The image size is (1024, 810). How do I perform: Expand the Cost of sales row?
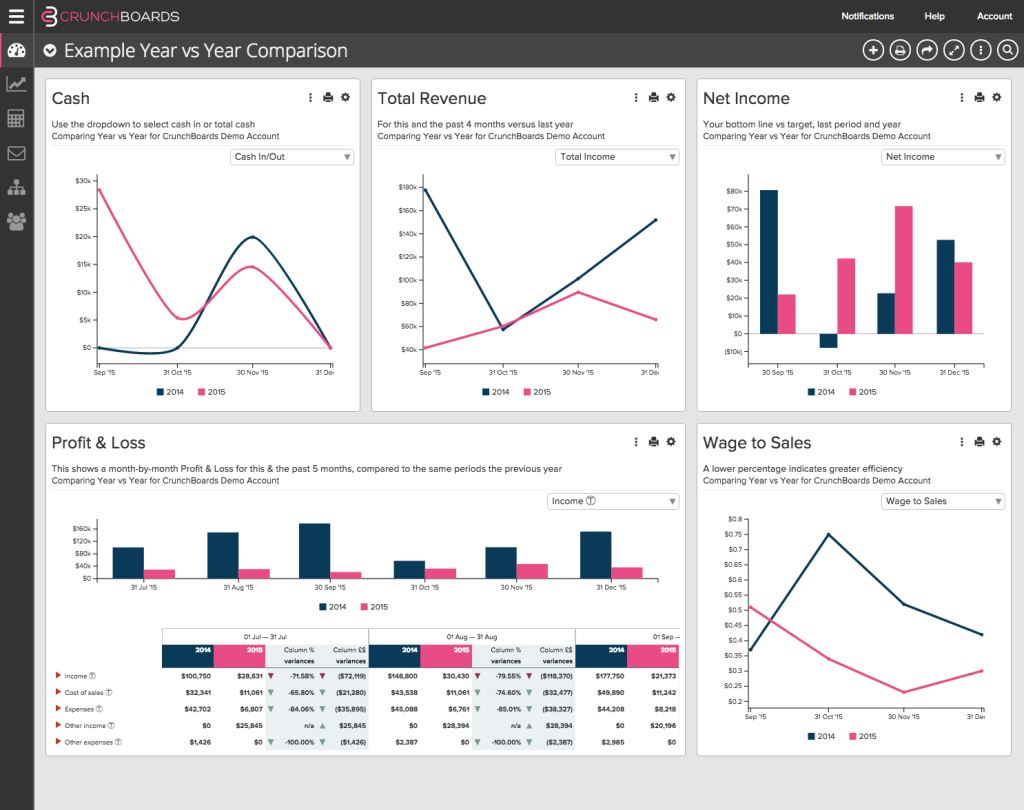(58, 692)
